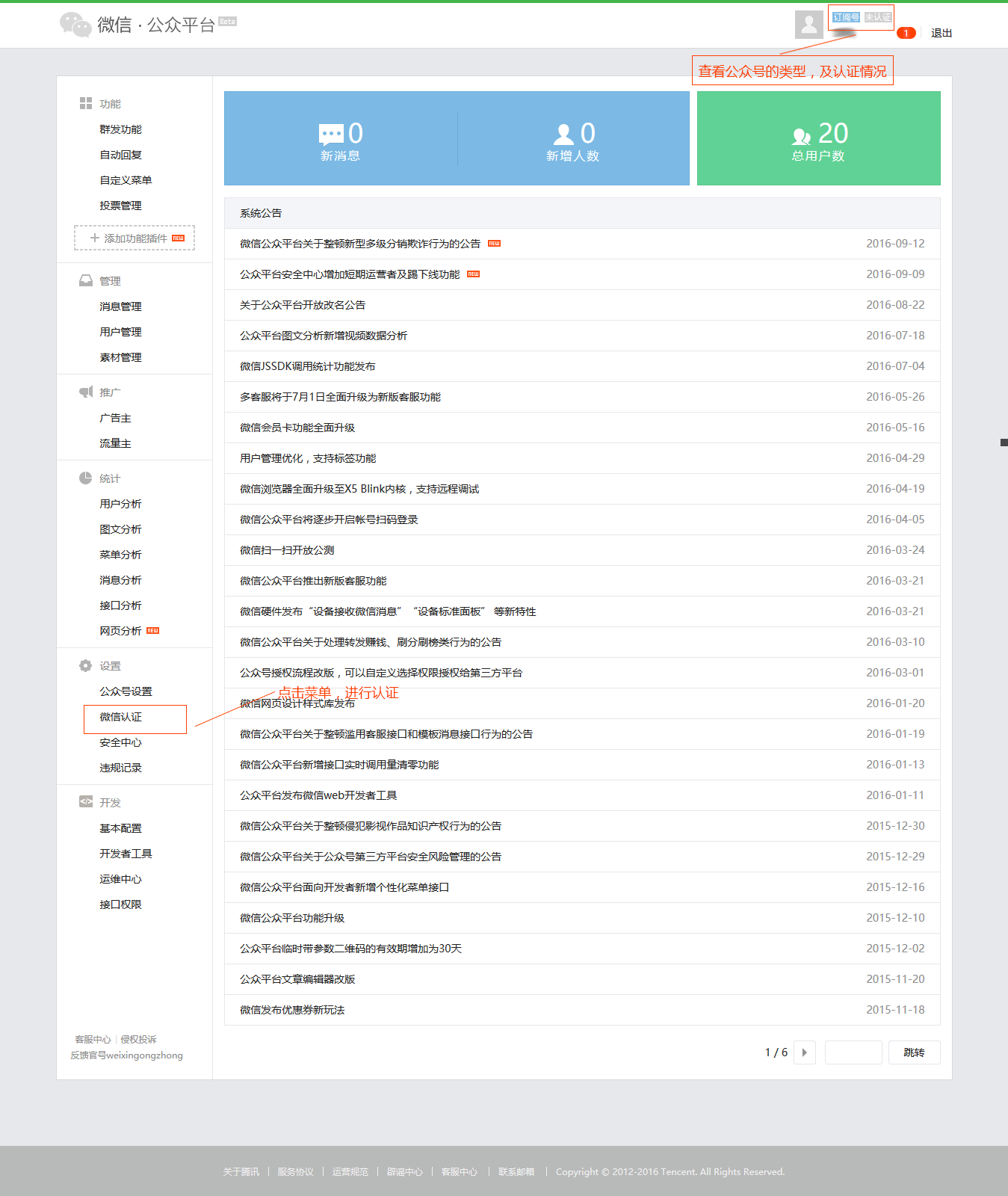1008x1196 pixels.
Task: Open announcement 微信会员卡功能全面升级
Action: [x=297, y=428]
